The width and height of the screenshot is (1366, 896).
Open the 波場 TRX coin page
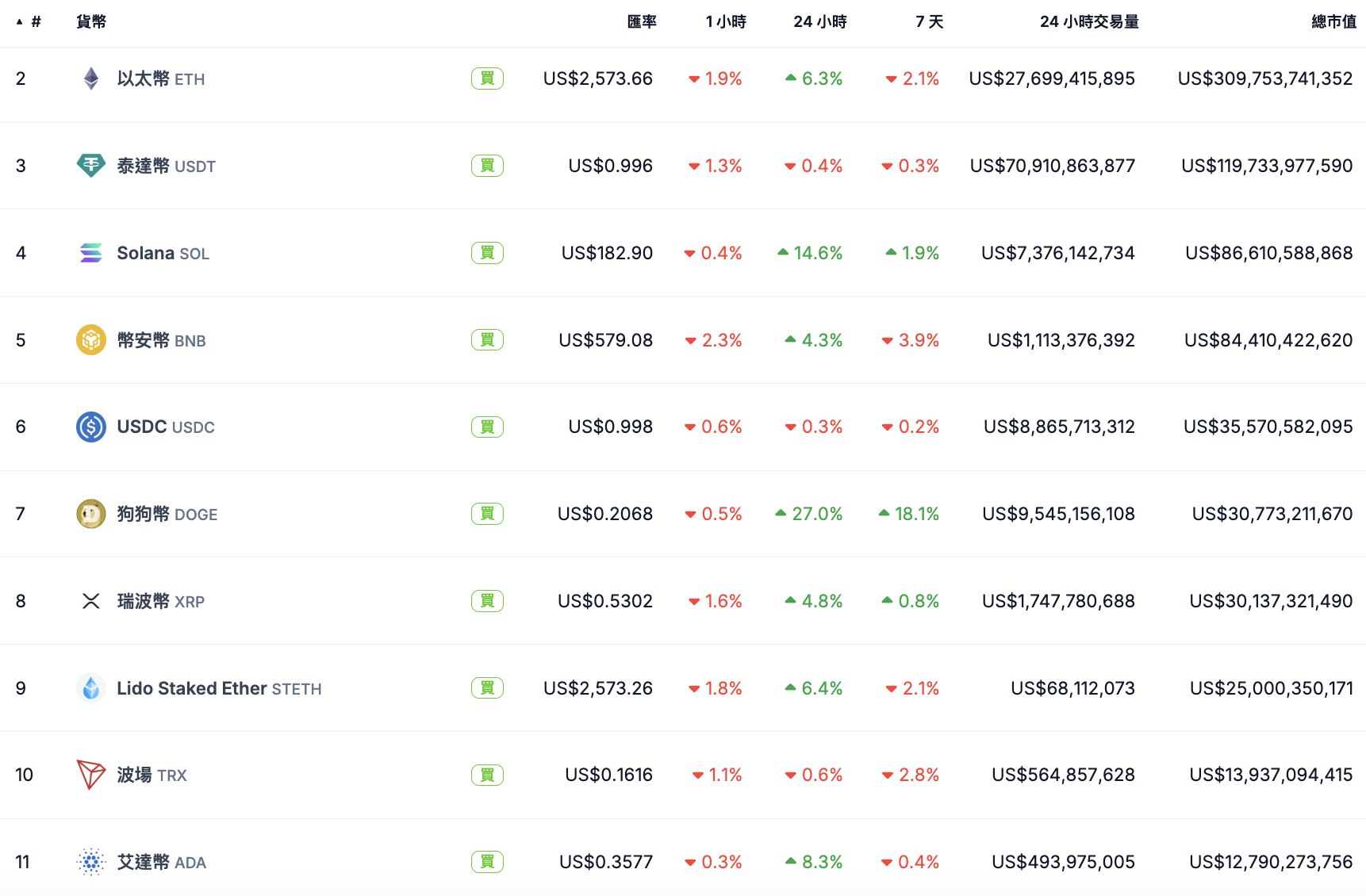152,775
